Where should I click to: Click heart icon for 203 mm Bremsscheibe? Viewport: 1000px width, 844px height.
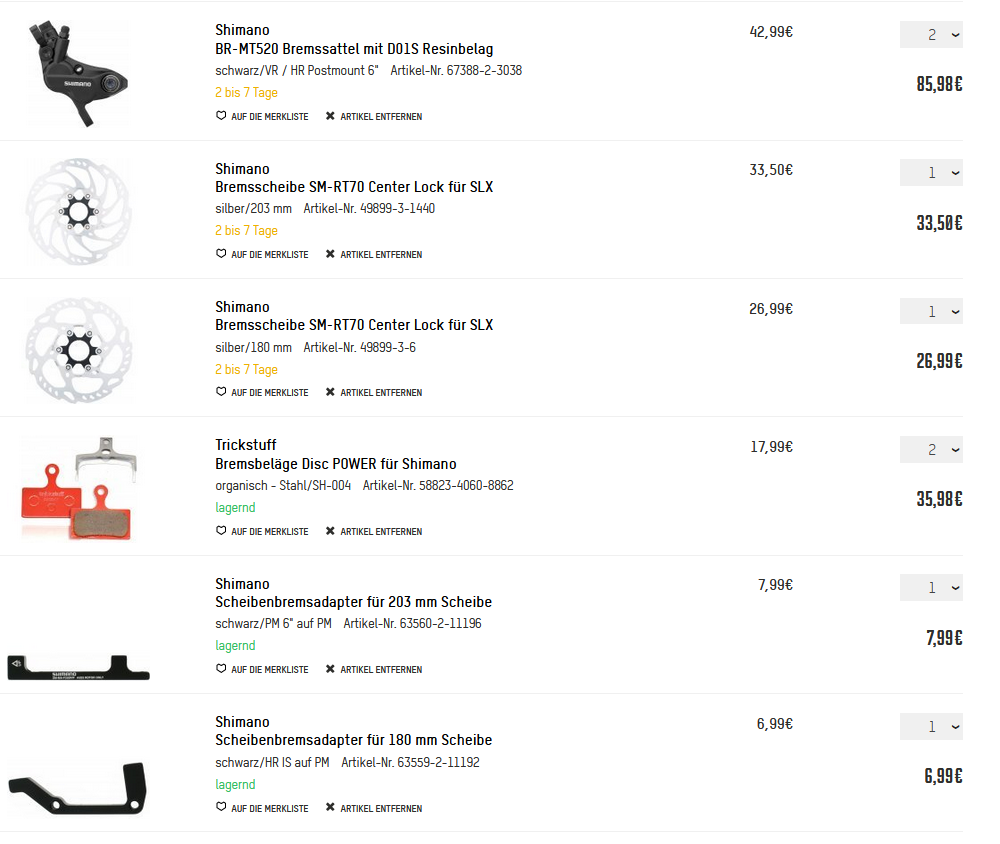click(221, 254)
